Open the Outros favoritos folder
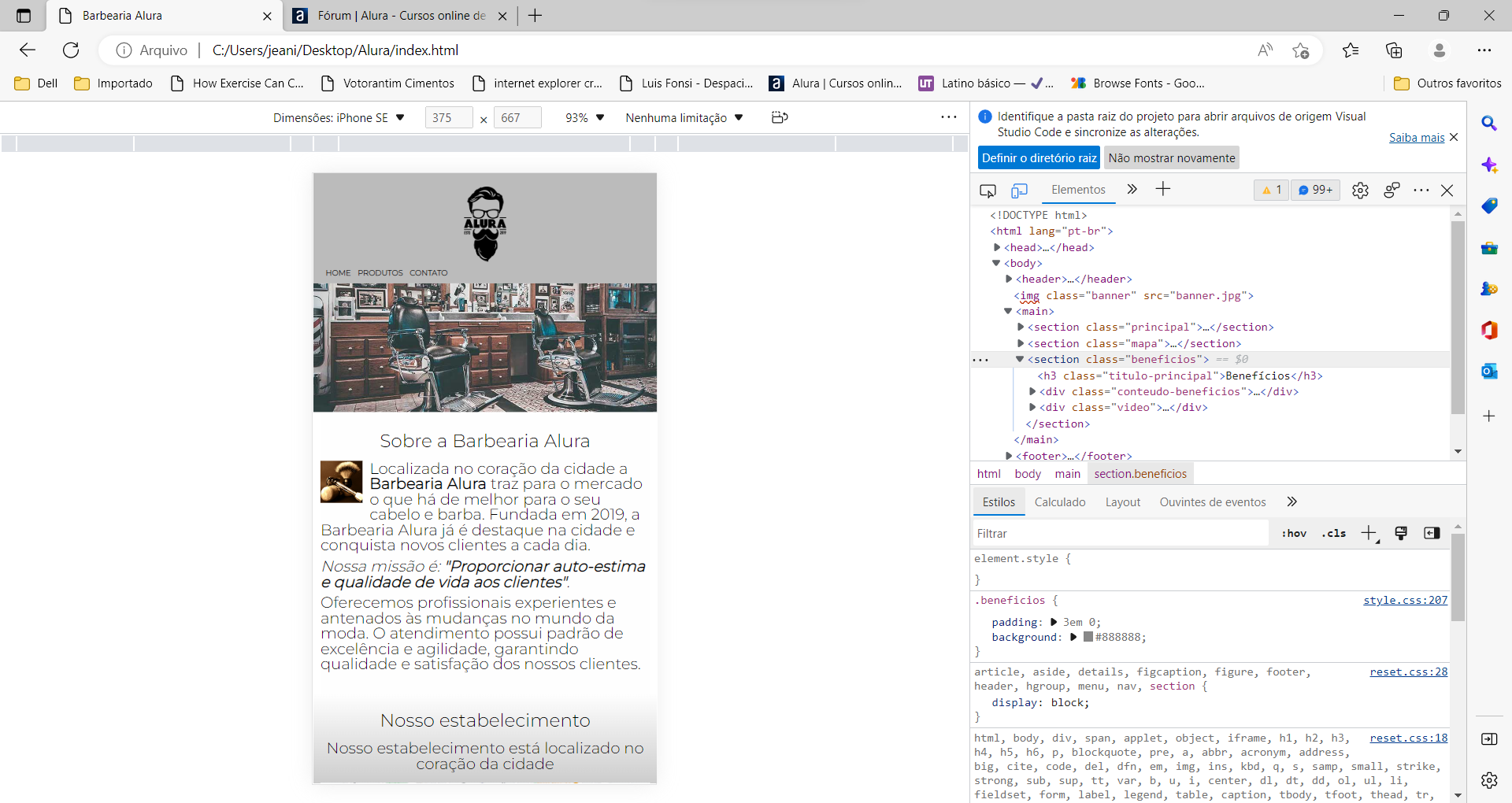 point(1447,83)
